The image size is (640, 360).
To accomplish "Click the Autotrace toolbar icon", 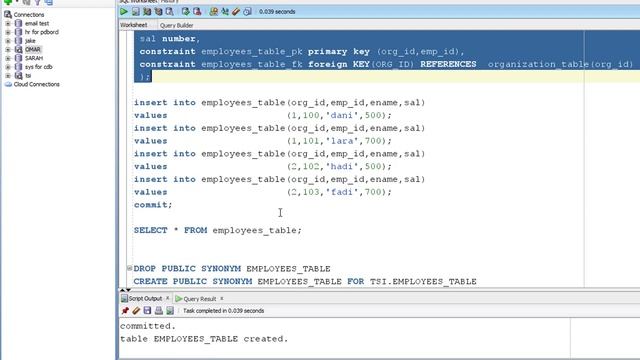I will (x=158, y=12).
